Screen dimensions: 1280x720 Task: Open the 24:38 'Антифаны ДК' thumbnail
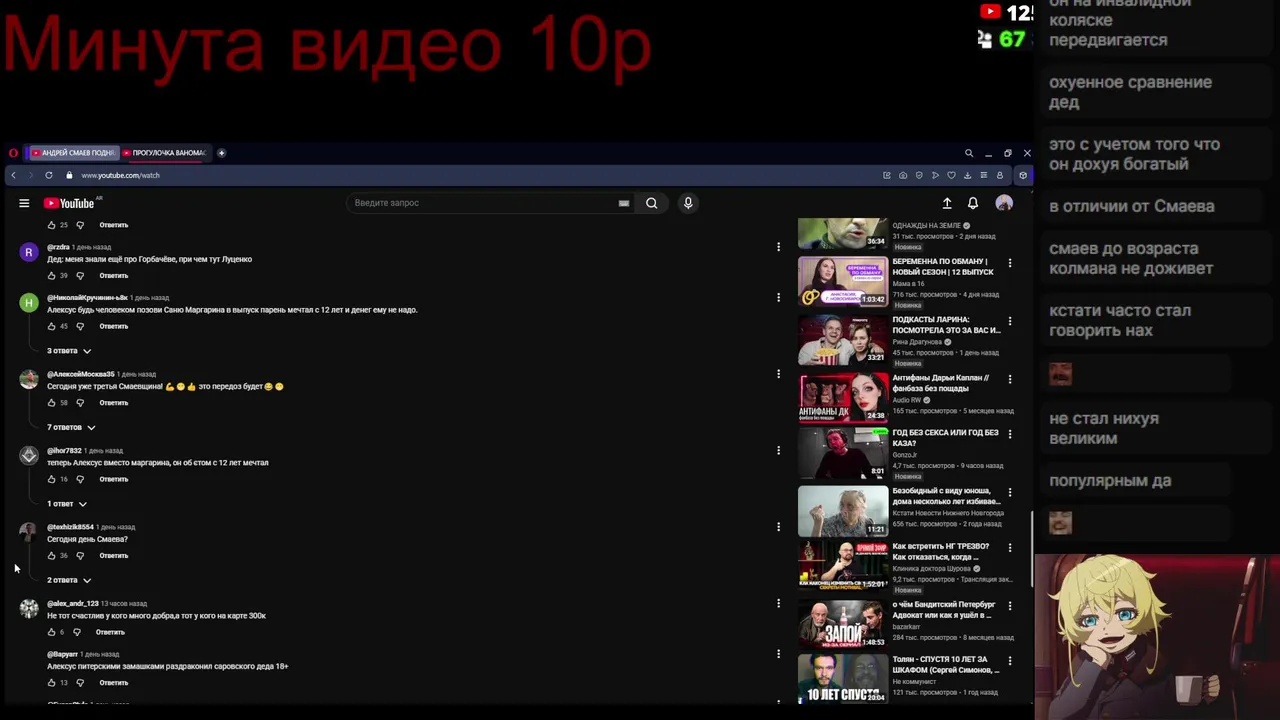click(843, 397)
